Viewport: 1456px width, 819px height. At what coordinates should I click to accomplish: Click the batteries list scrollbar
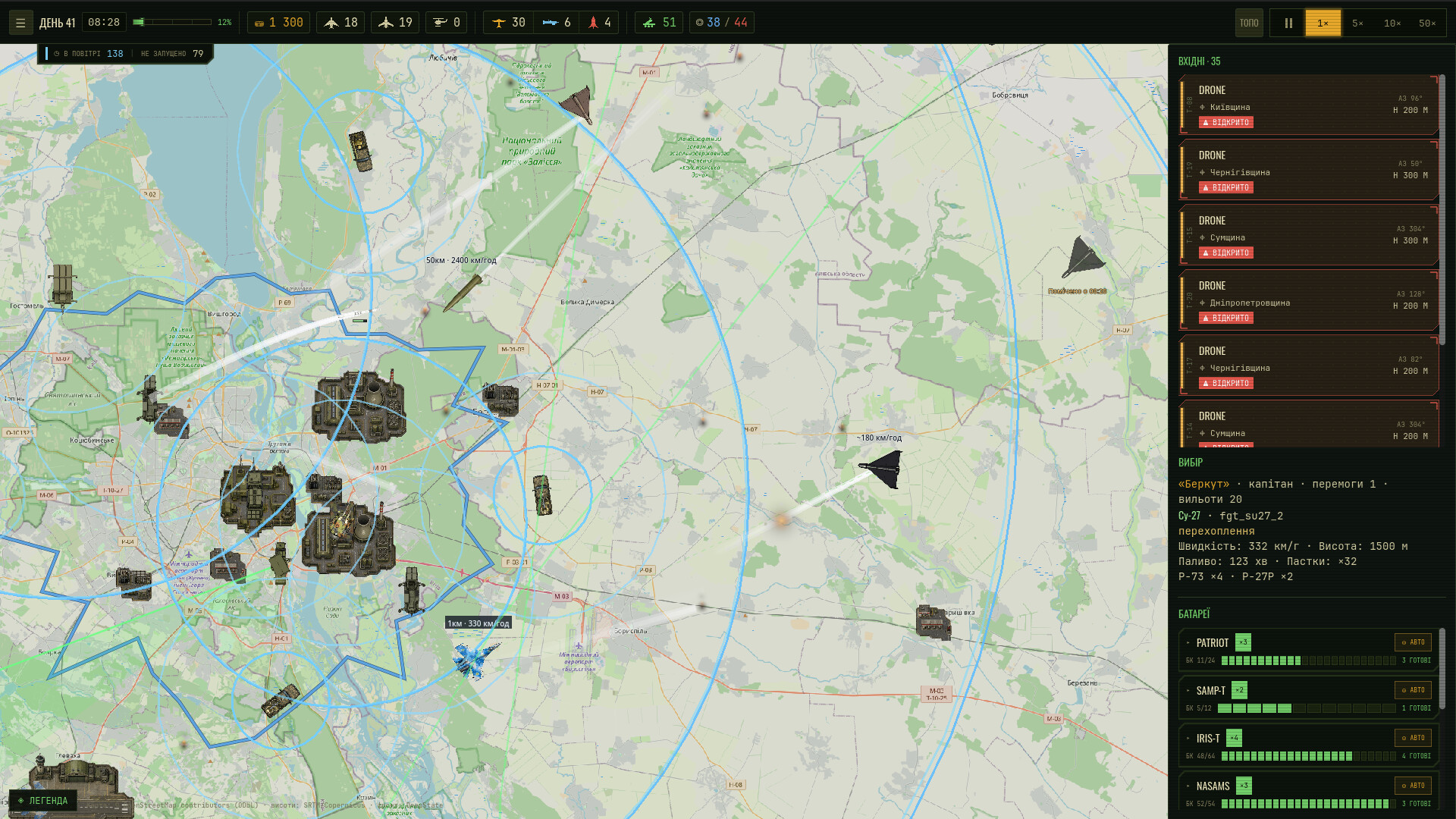pos(1442,669)
